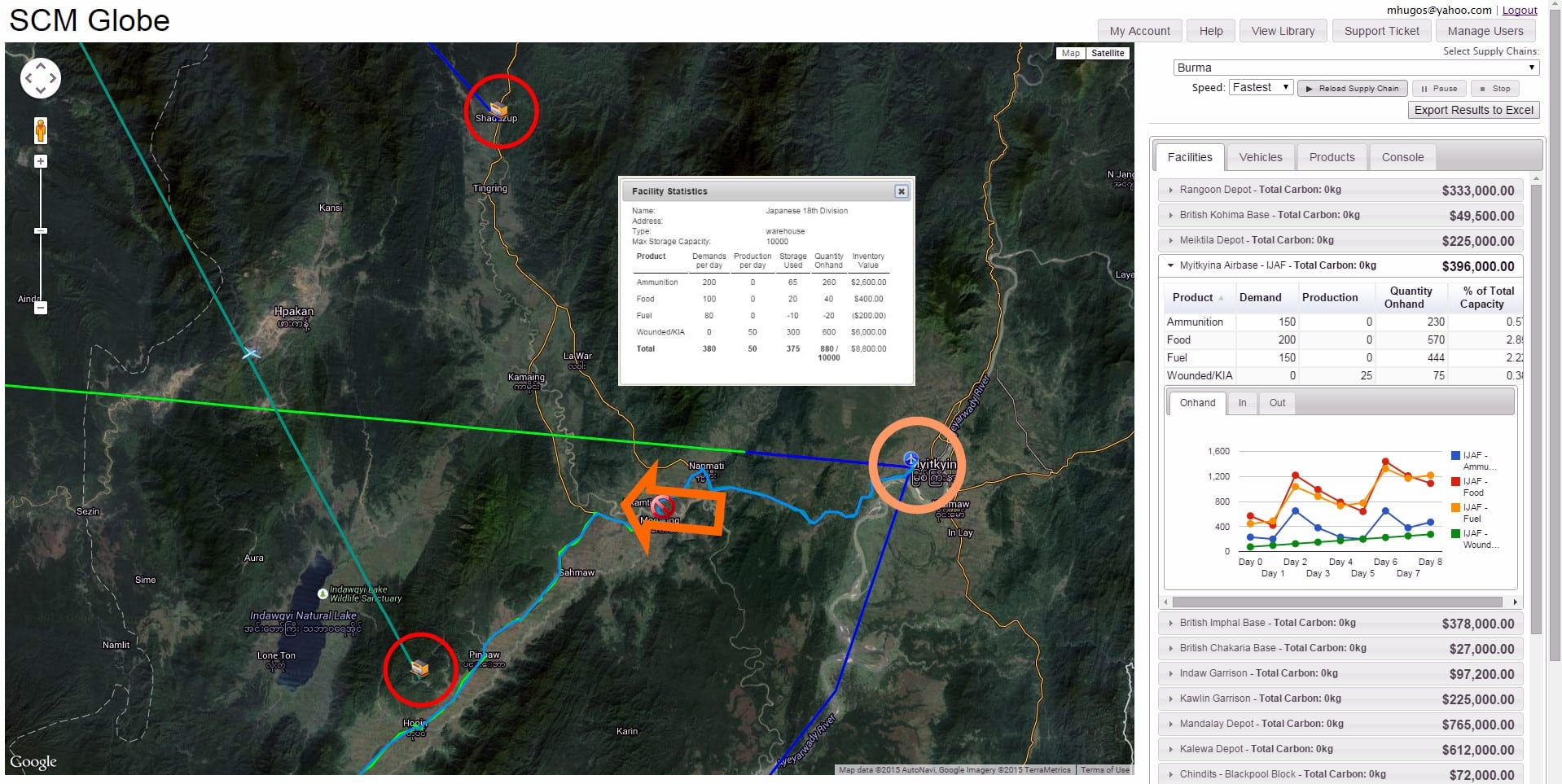1562x784 pixels.
Task: Switch map to Map view
Action: tap(1071, 53)
